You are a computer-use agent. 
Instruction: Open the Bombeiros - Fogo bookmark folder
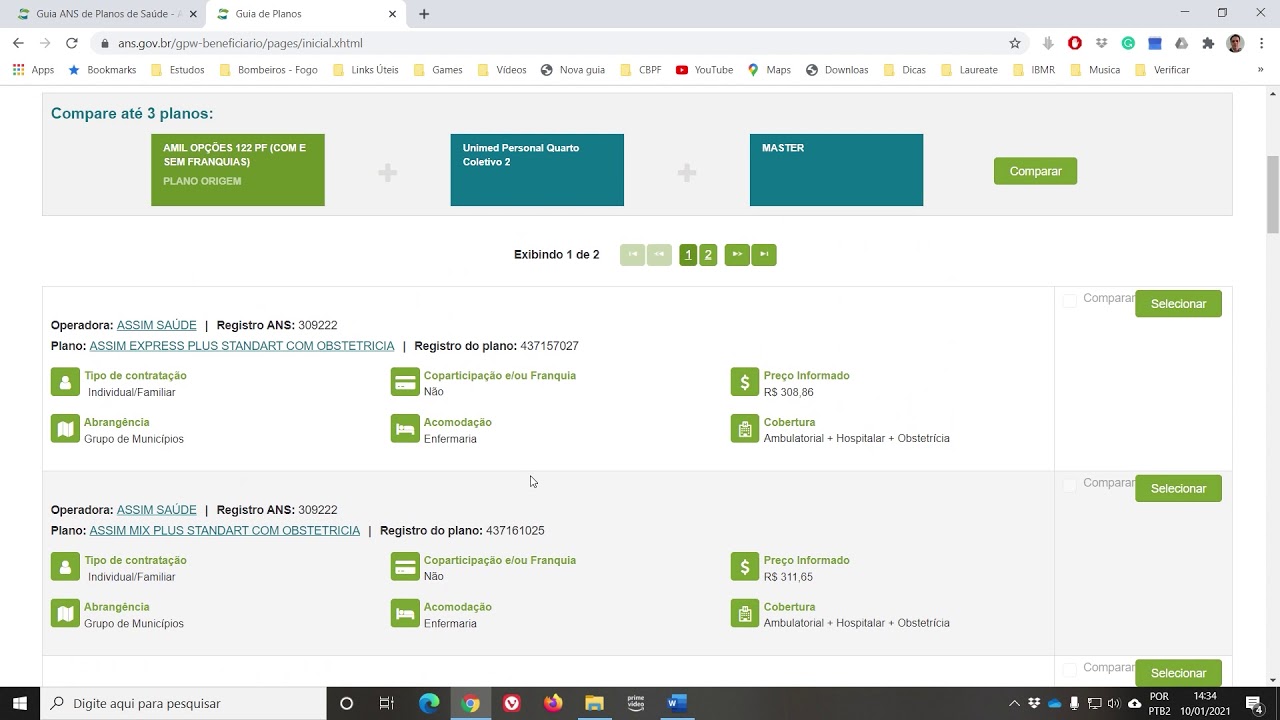pos(268,70)
